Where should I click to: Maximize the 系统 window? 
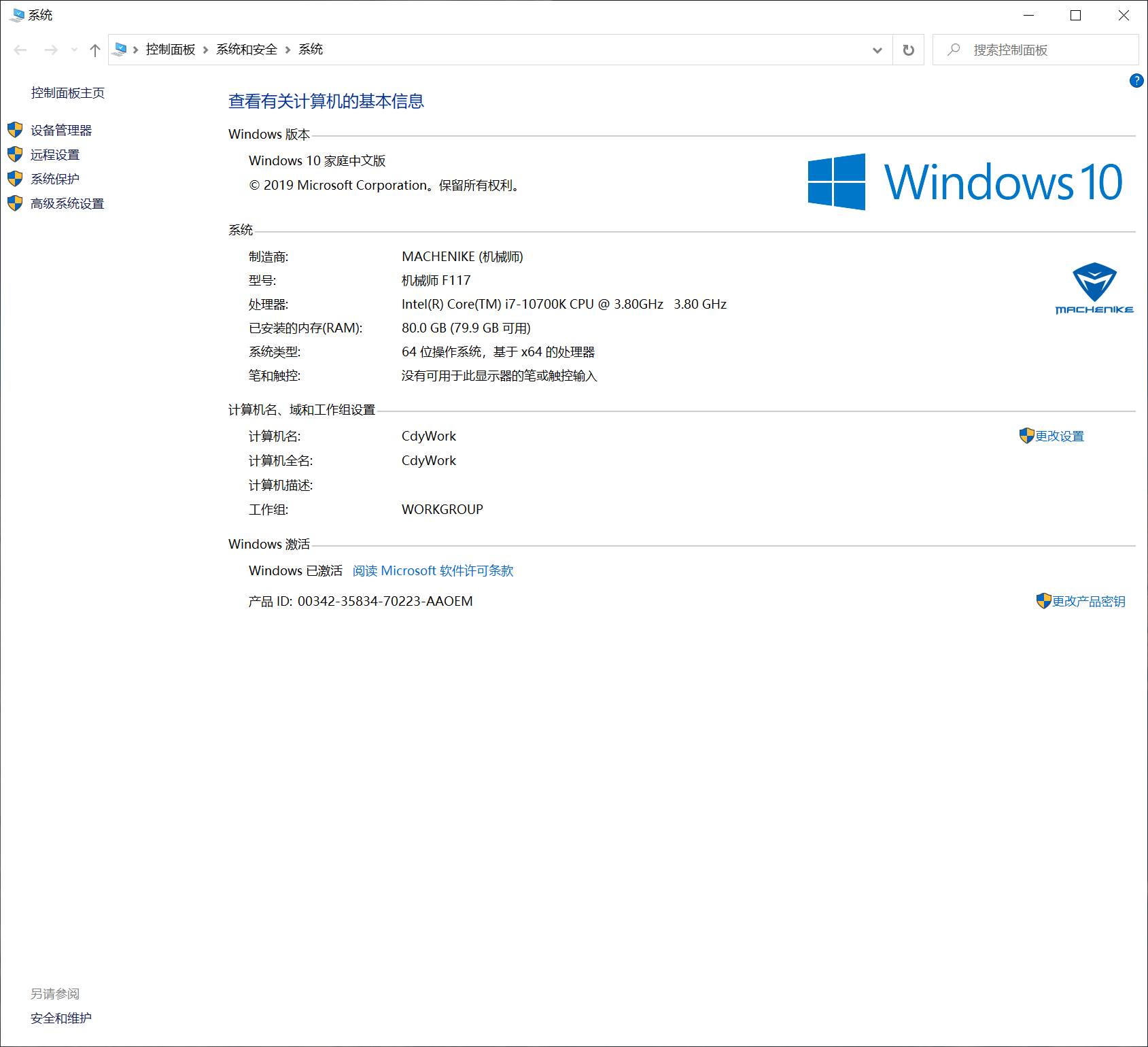click(1075, 15)
